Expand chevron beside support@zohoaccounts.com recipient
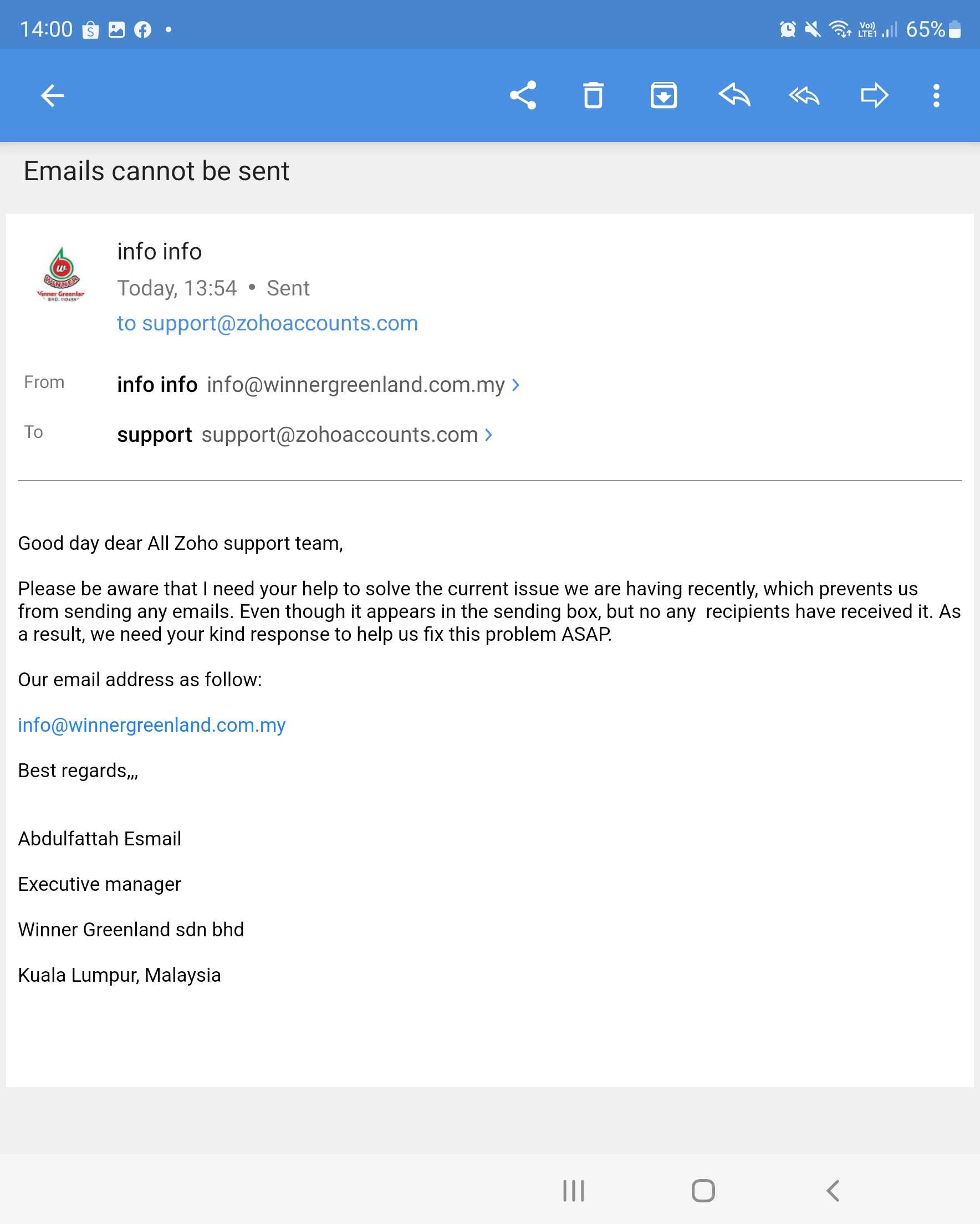This screenshot has height=1224, width=980. point(488,435)
